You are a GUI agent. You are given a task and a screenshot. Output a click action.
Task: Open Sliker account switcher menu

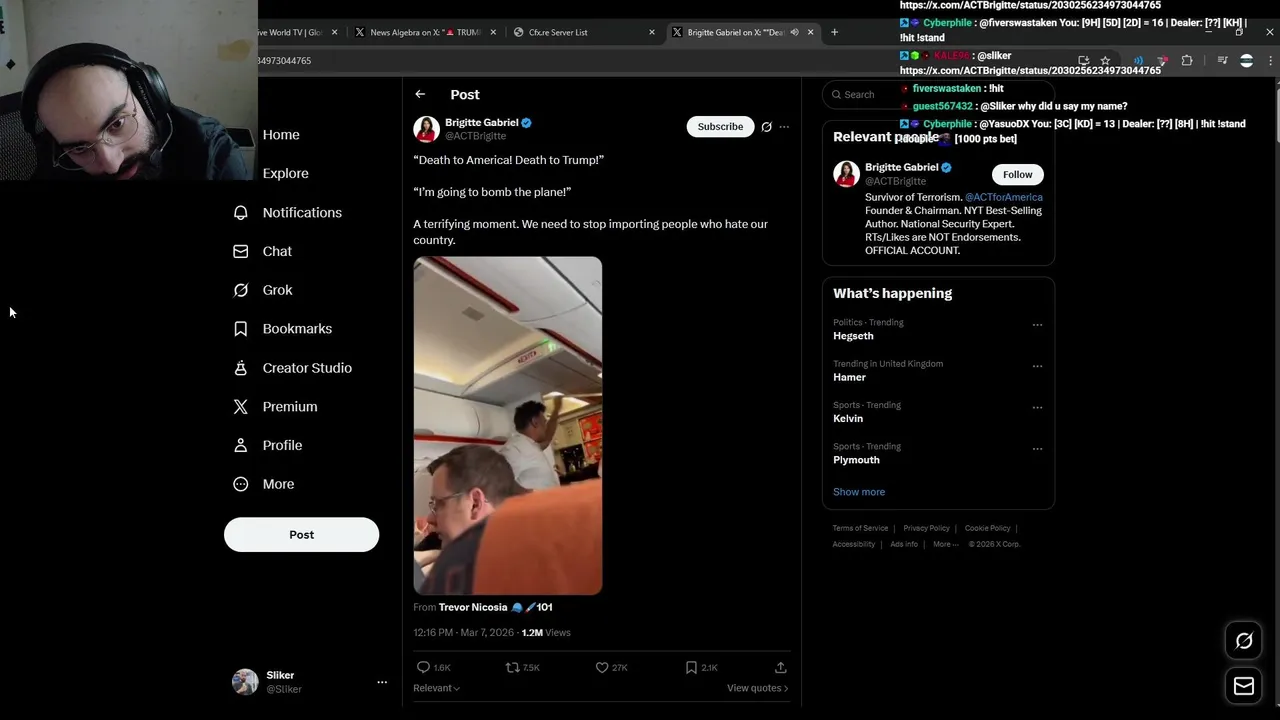pyautogui.click(x=382, y=682)
